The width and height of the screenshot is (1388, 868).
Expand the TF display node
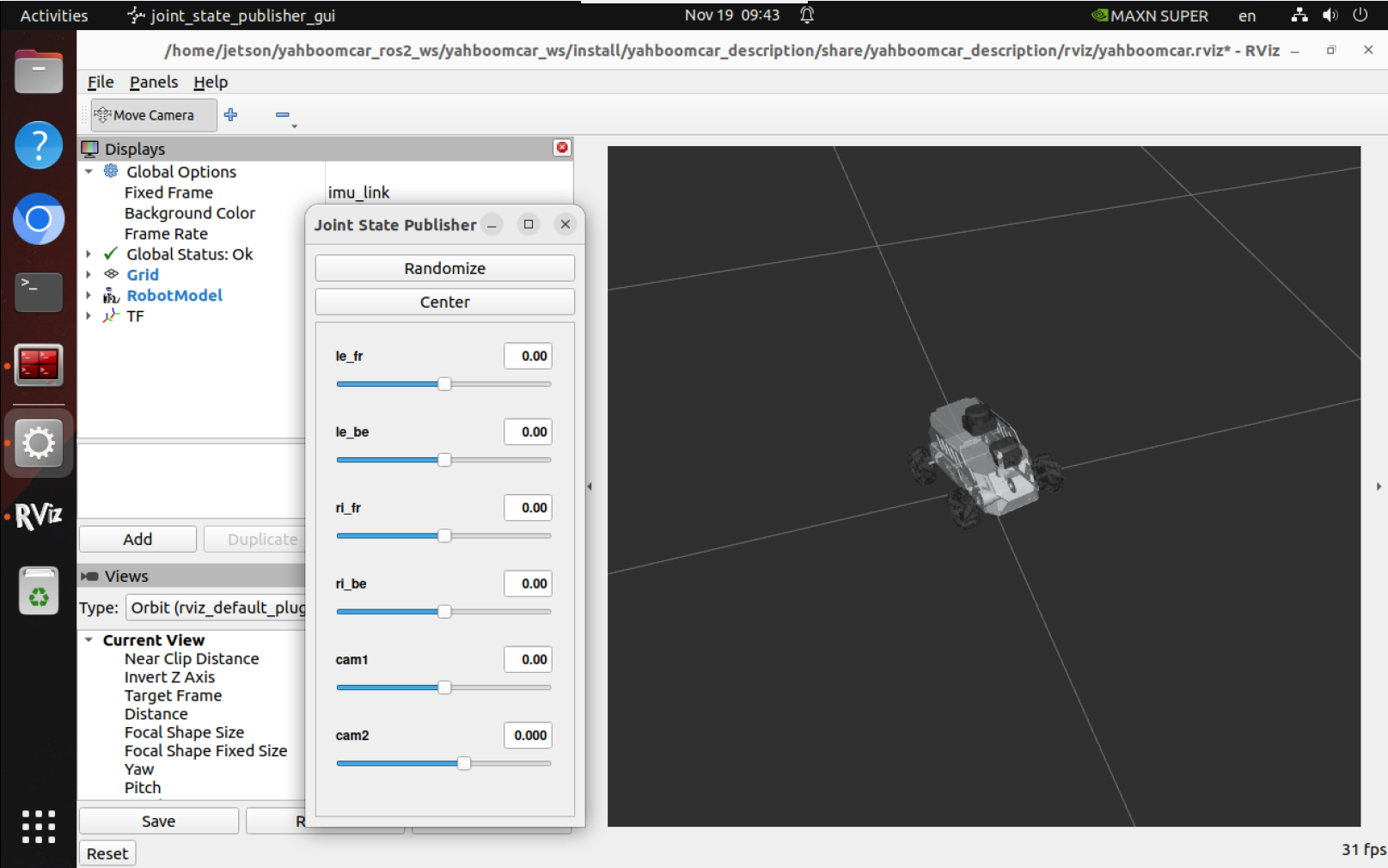click(x=89, y=316)
